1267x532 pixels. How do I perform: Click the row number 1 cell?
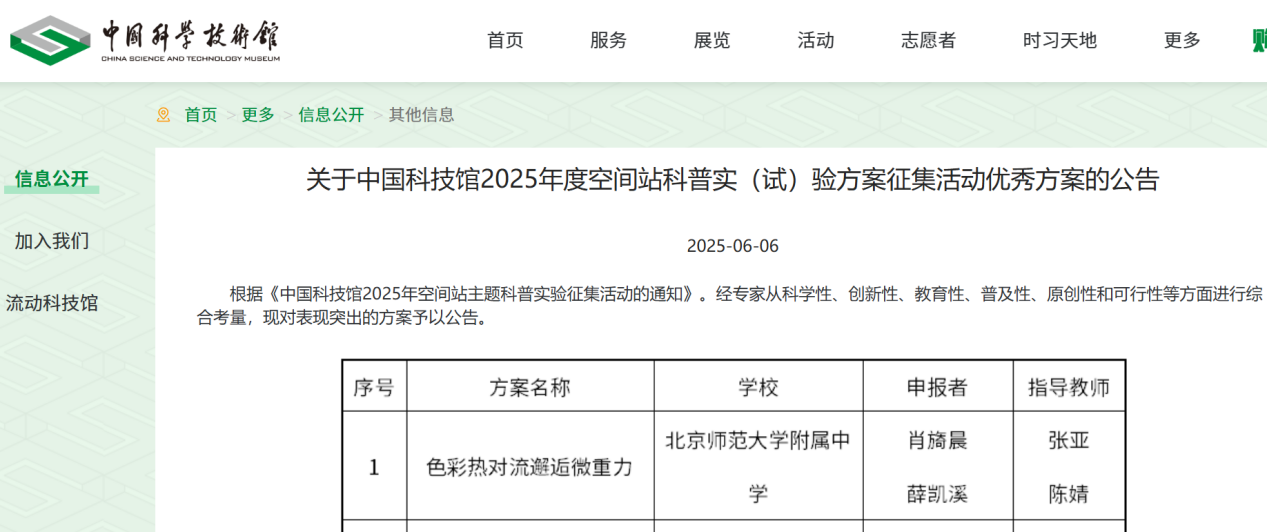coord(374,467)
